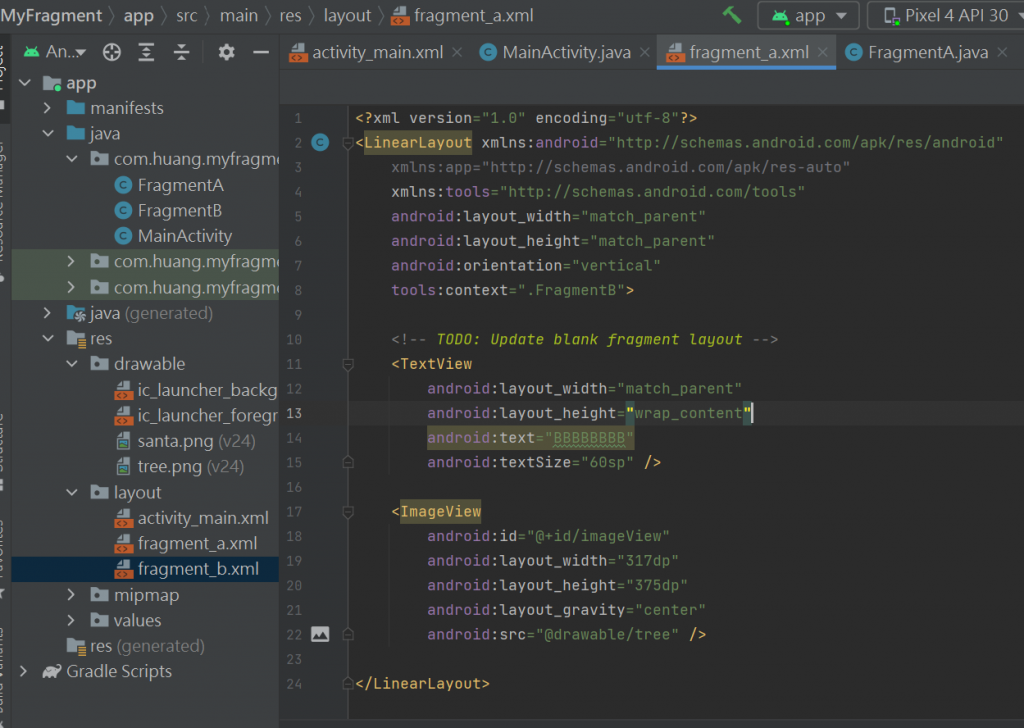Close the FragmentA.java tab
Screen dimensions: 1024x728
[1002, 52]
